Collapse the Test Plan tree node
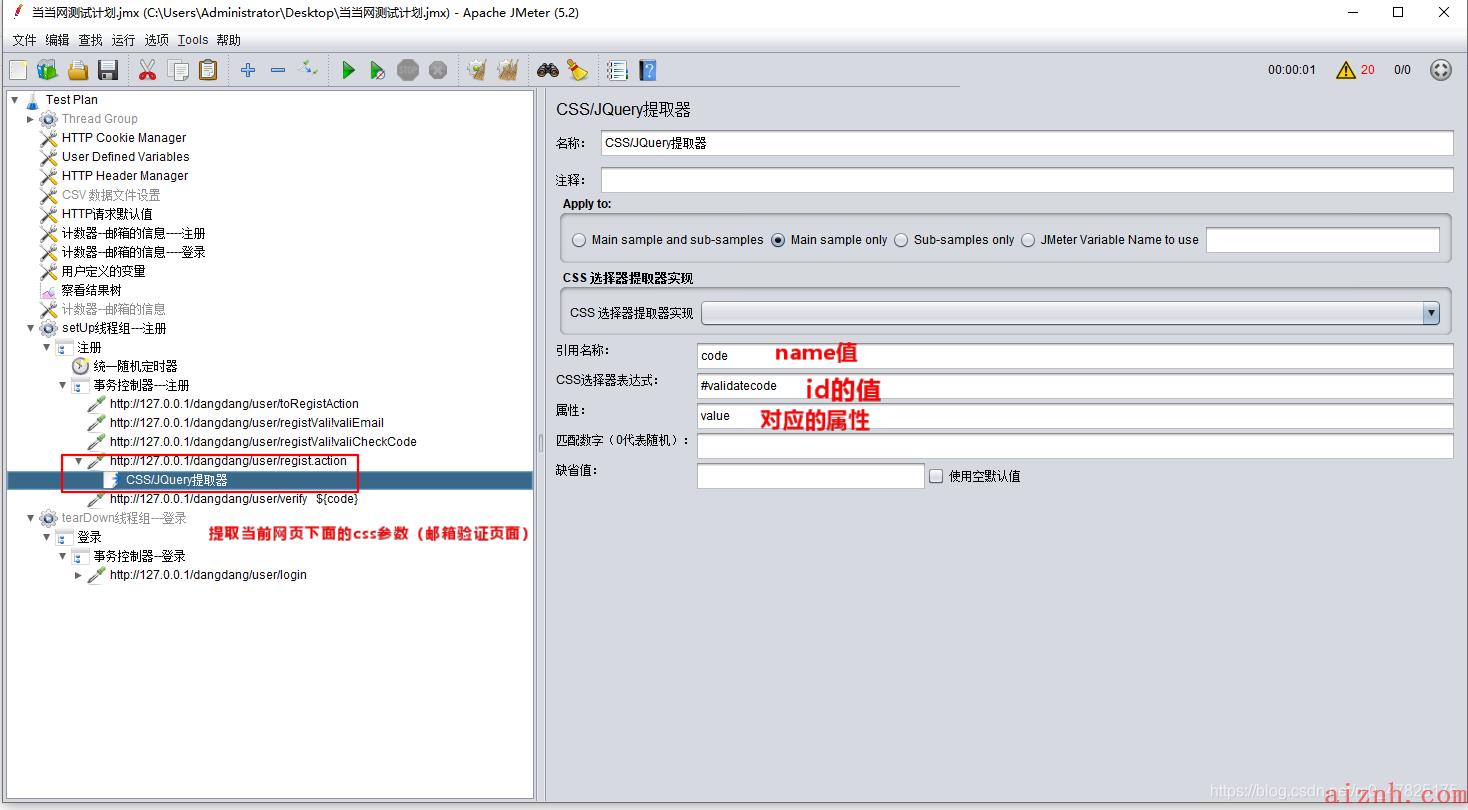This screenshot has width=1468, height=810. tap(15, 99)
